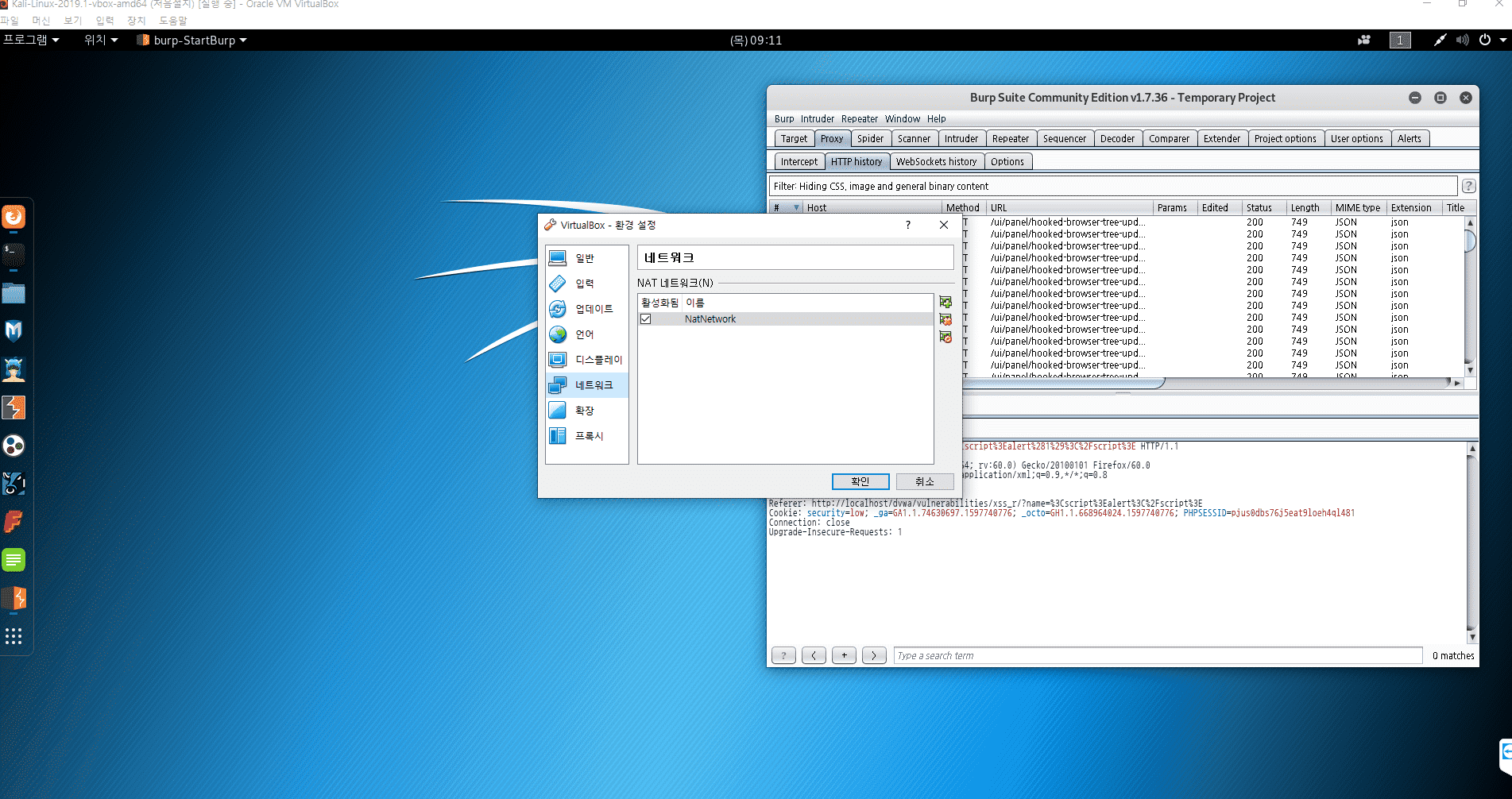Switch to the Decoder tab

coord(1117,139)
